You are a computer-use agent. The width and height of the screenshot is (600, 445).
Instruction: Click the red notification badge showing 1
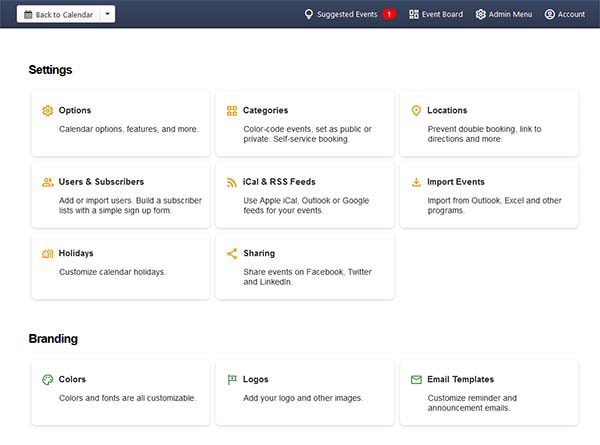[389, 15]
